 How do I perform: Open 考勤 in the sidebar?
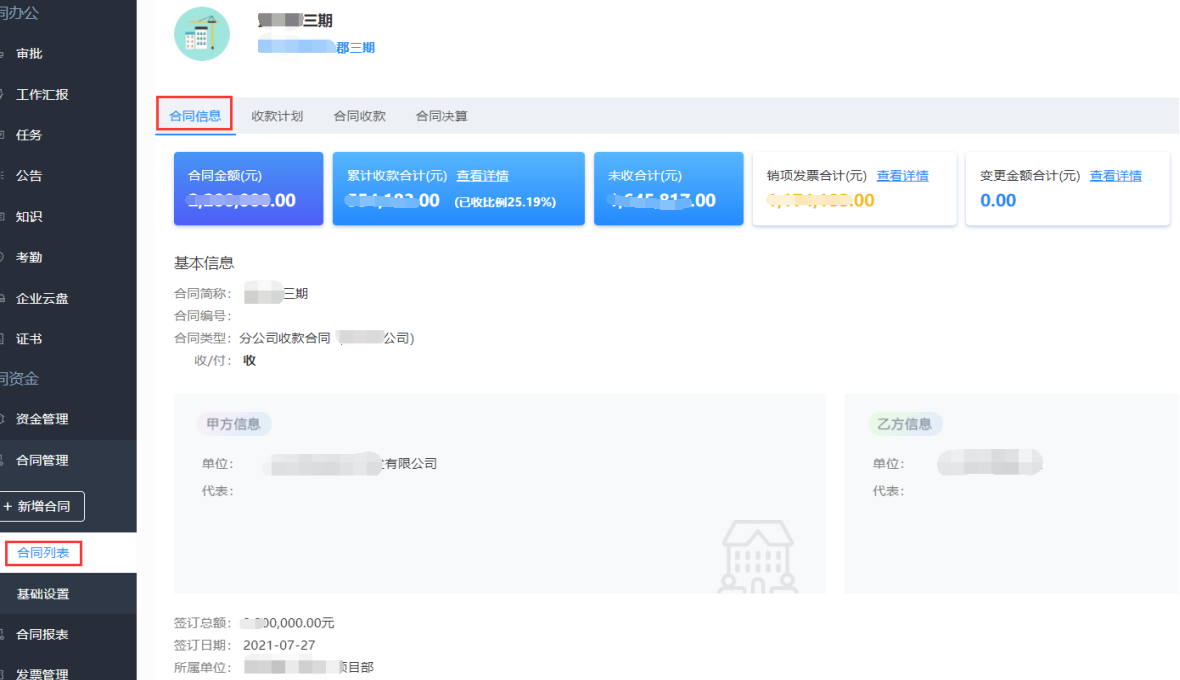[29, 258]
